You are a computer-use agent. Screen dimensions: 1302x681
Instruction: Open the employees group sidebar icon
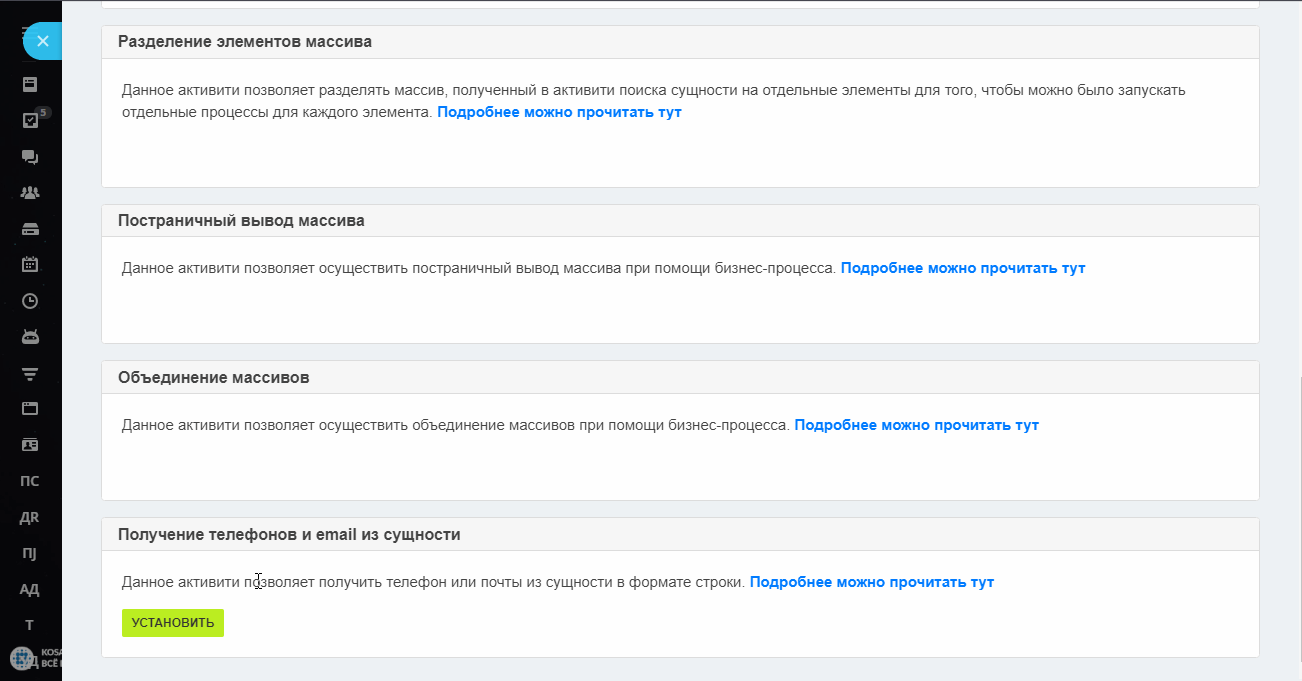(x=30, y=192)
